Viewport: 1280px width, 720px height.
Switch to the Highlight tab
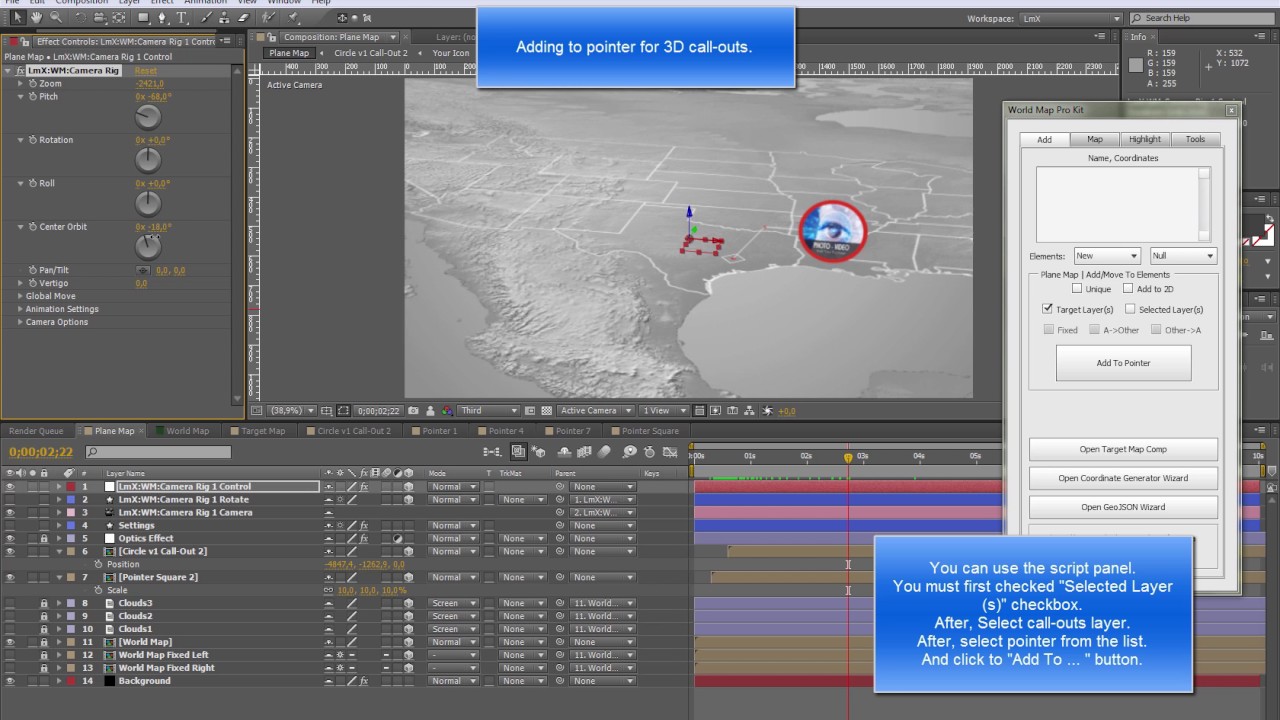pos(1145,139)
